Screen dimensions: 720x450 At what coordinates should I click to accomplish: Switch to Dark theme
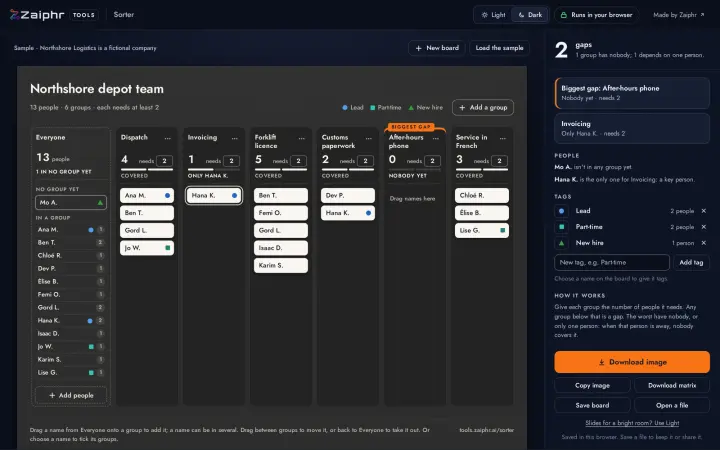530,15
